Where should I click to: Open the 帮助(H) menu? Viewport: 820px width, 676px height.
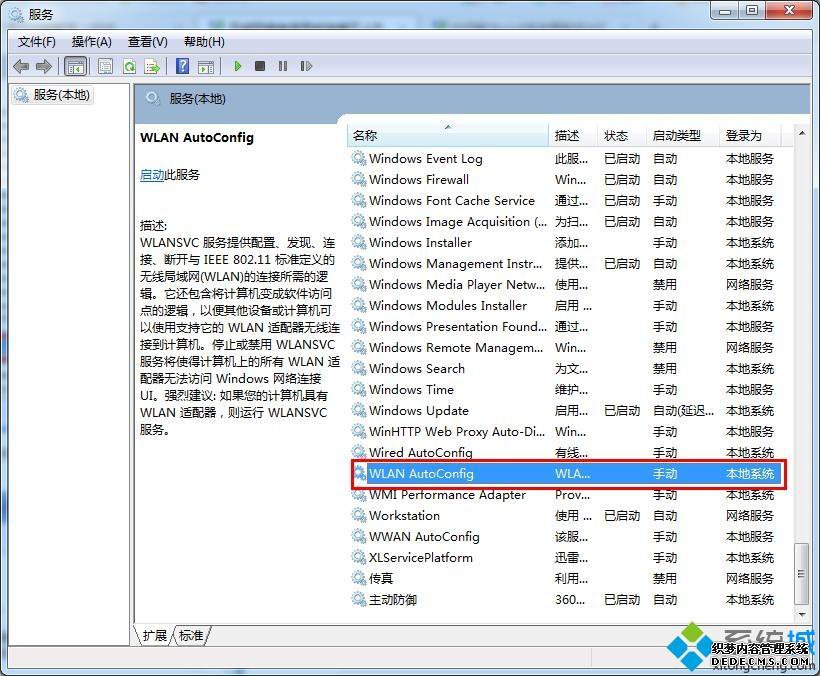click(204, 42)
